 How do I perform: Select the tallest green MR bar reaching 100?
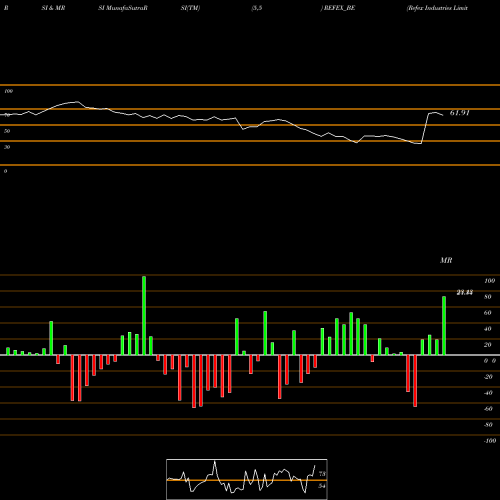click(144, 315)
